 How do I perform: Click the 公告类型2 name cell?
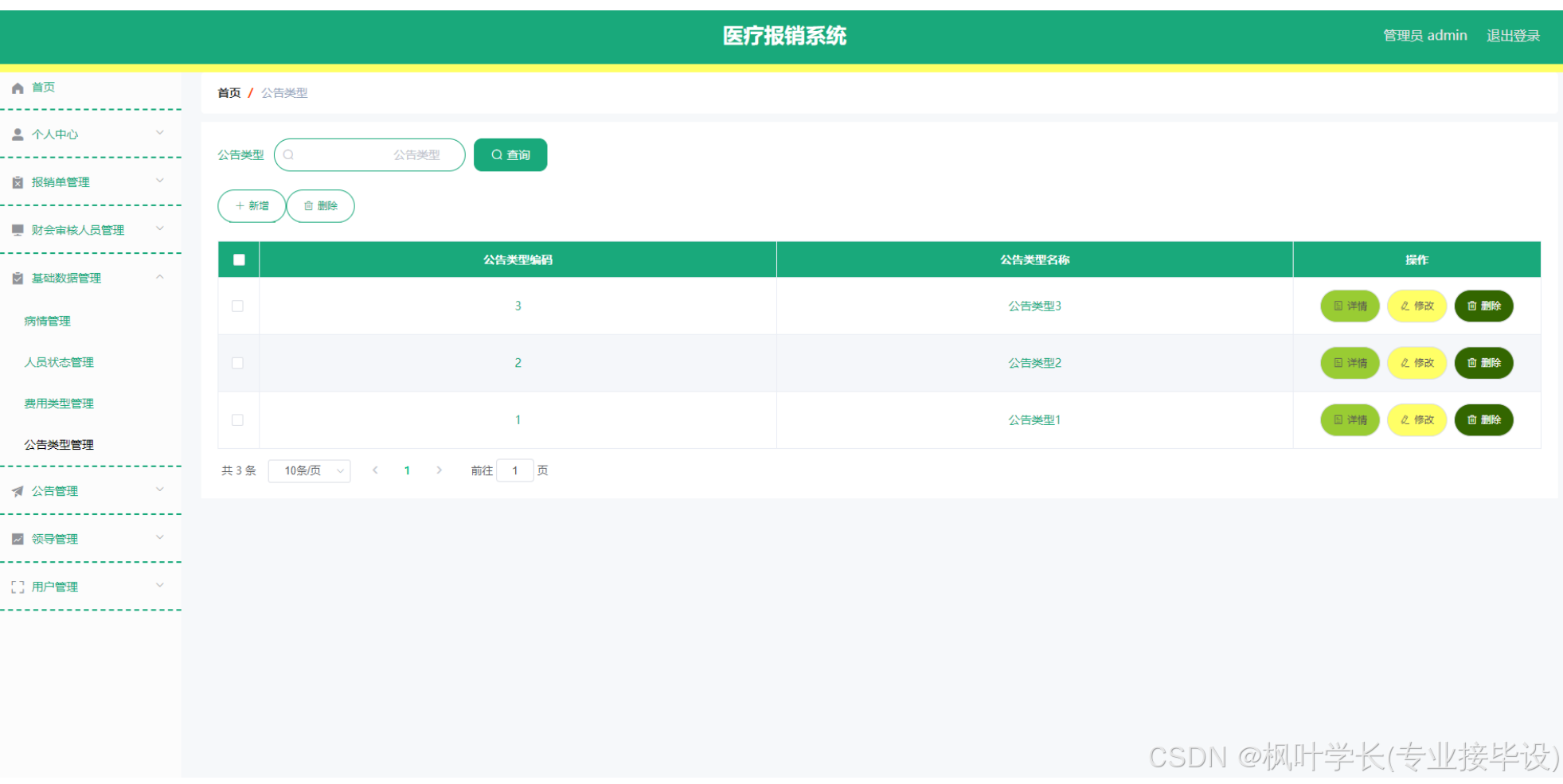1034,363
